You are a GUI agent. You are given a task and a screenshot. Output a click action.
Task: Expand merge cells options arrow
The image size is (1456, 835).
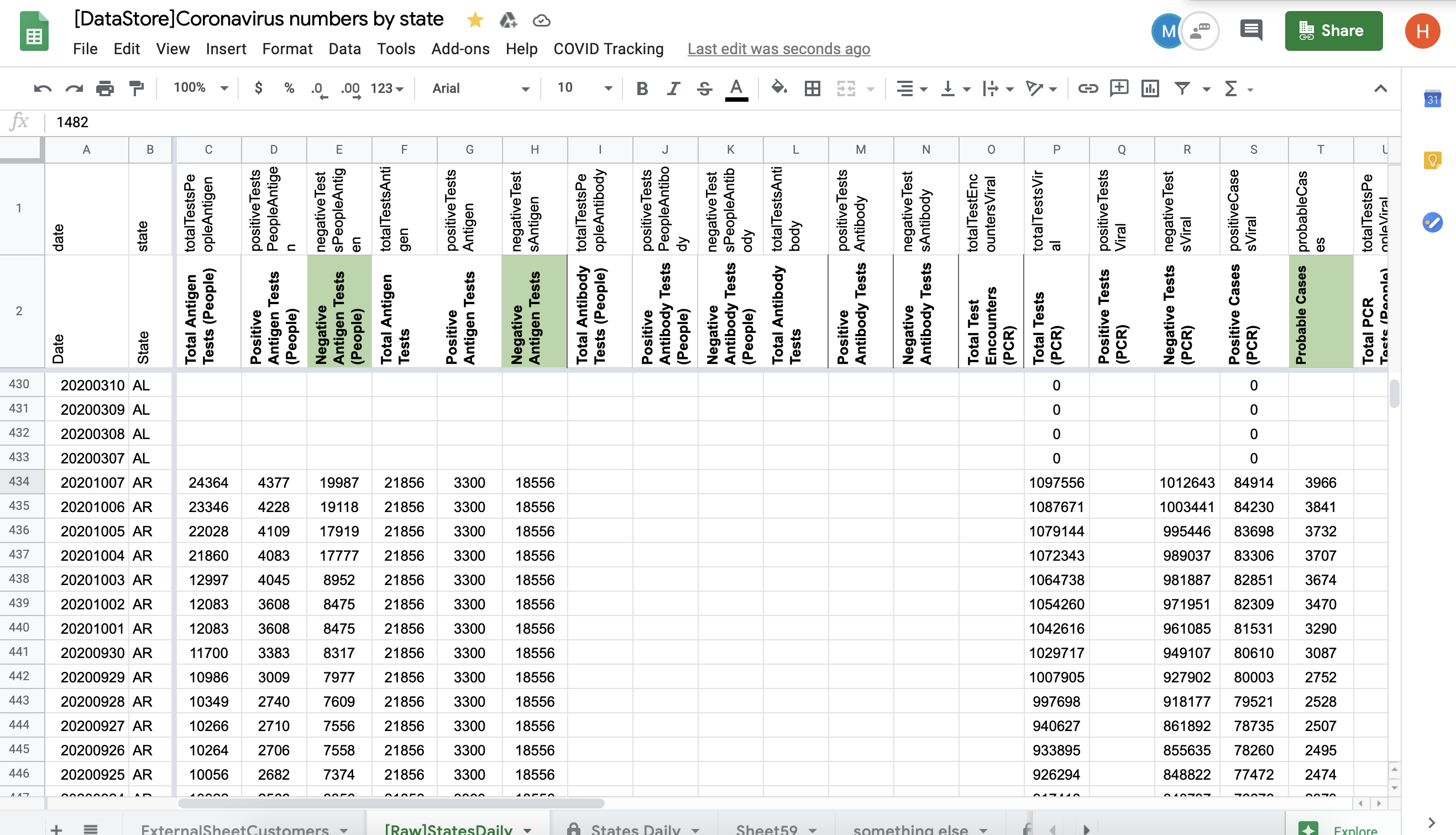pos(870,89)
